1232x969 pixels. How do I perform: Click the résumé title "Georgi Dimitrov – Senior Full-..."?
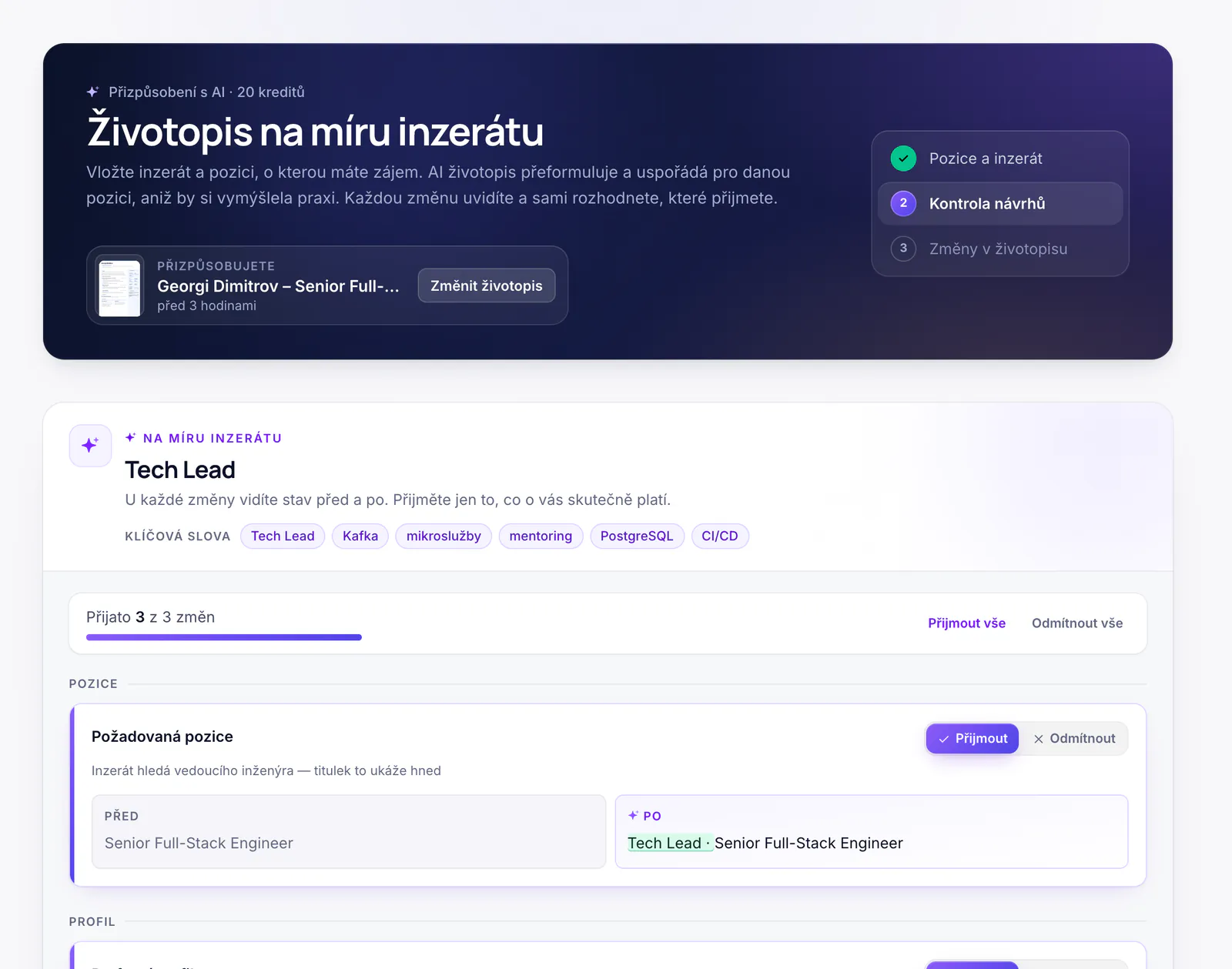click(x=278, y=286)
